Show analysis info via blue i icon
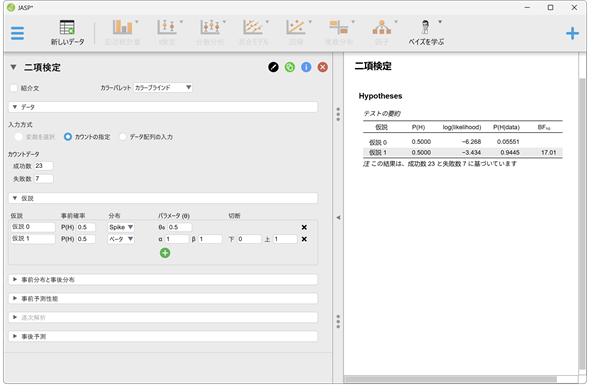The width and height of the screenshot is (590, 387). [x=306, y=67]
